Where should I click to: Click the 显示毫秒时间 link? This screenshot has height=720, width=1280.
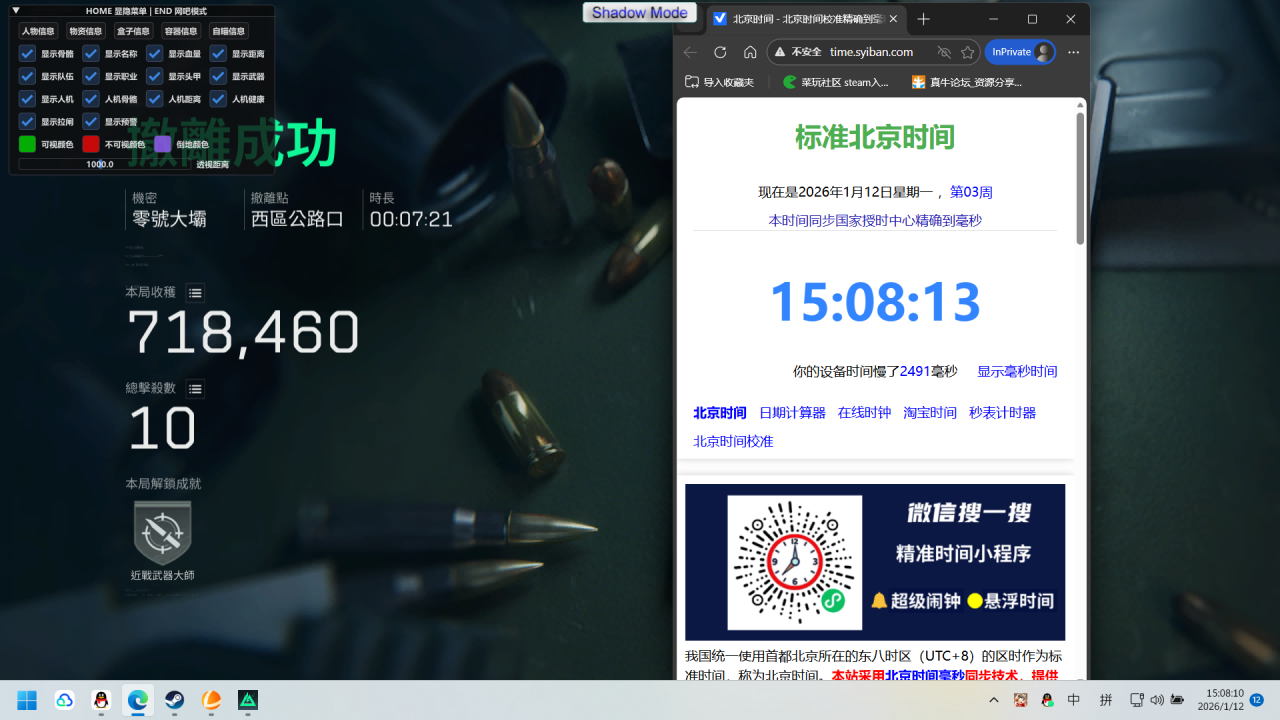pyautogui.click(x=1017, y=371)
